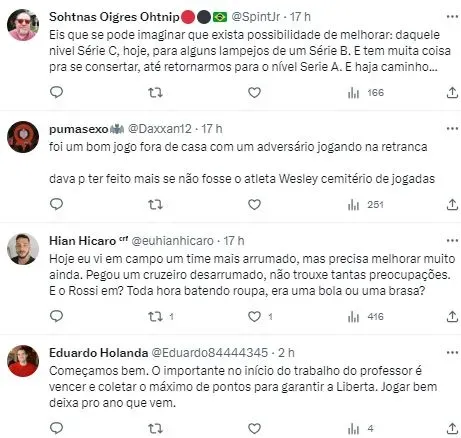Open pumasexo's profile avatar
The image size is (461, 438).
[23, 137]
